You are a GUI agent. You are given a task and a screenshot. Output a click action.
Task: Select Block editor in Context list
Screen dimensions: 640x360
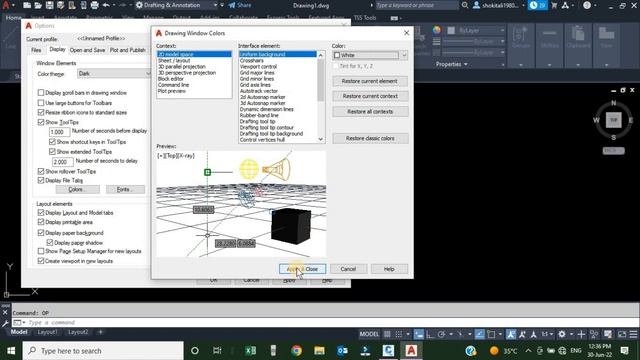point(171,79)
